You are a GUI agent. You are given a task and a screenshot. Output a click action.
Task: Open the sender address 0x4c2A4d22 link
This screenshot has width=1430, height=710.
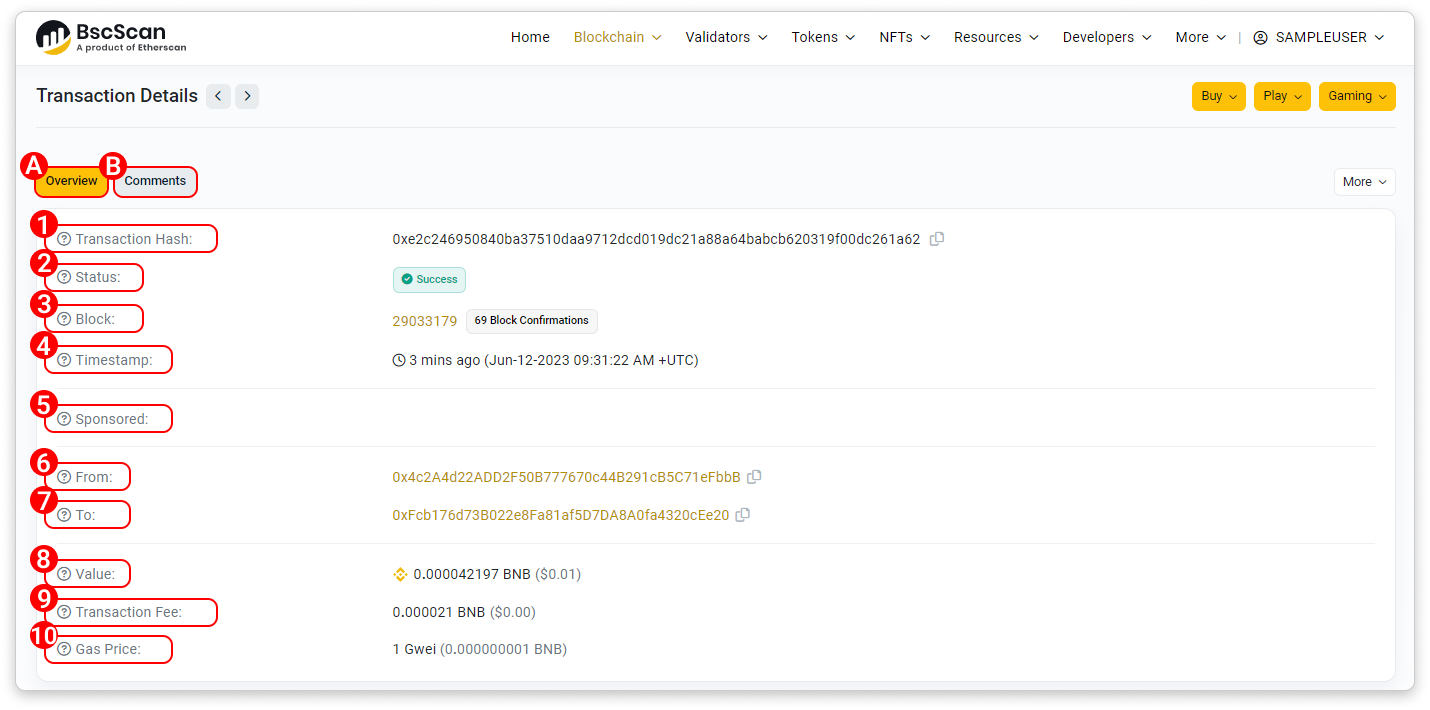(x=566, y=477)
